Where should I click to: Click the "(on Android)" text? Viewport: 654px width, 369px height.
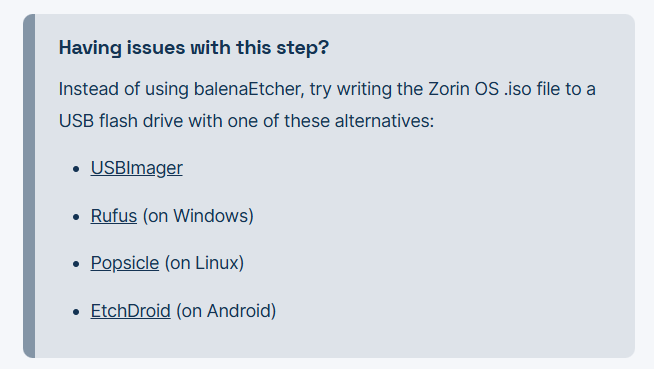[226, 311]
